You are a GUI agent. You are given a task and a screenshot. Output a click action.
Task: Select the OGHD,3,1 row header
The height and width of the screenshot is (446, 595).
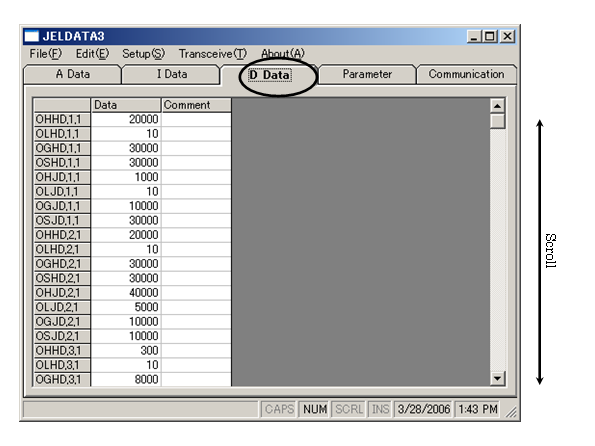click(x=62, y=379)
